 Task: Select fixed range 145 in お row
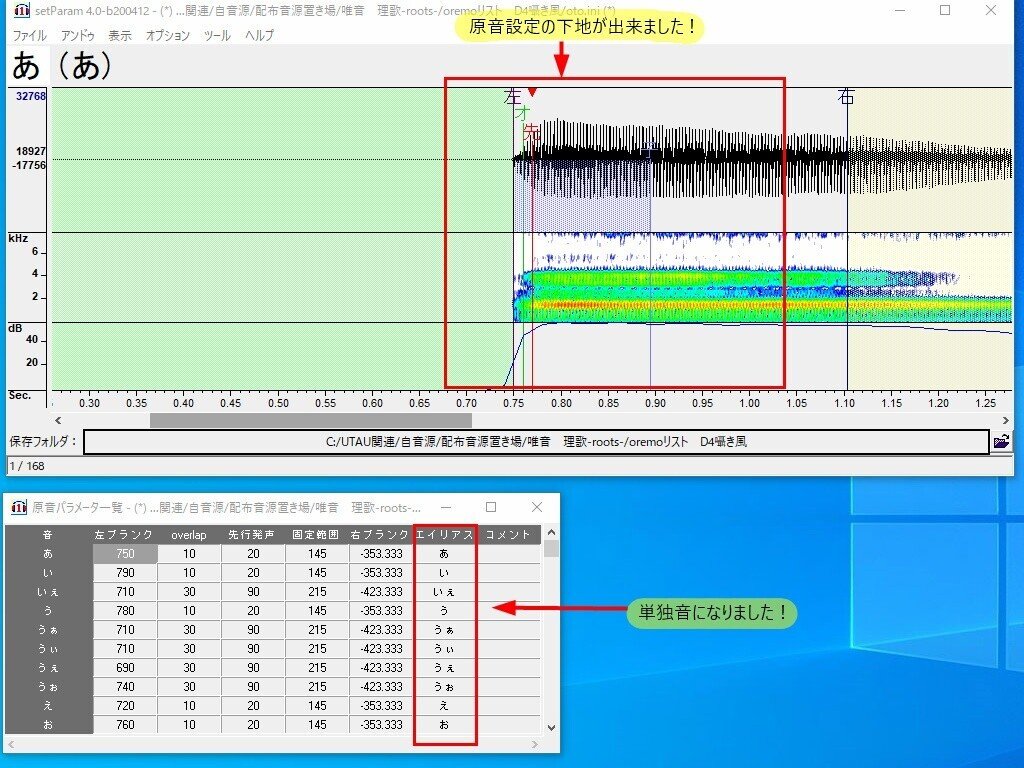point(317,724)
